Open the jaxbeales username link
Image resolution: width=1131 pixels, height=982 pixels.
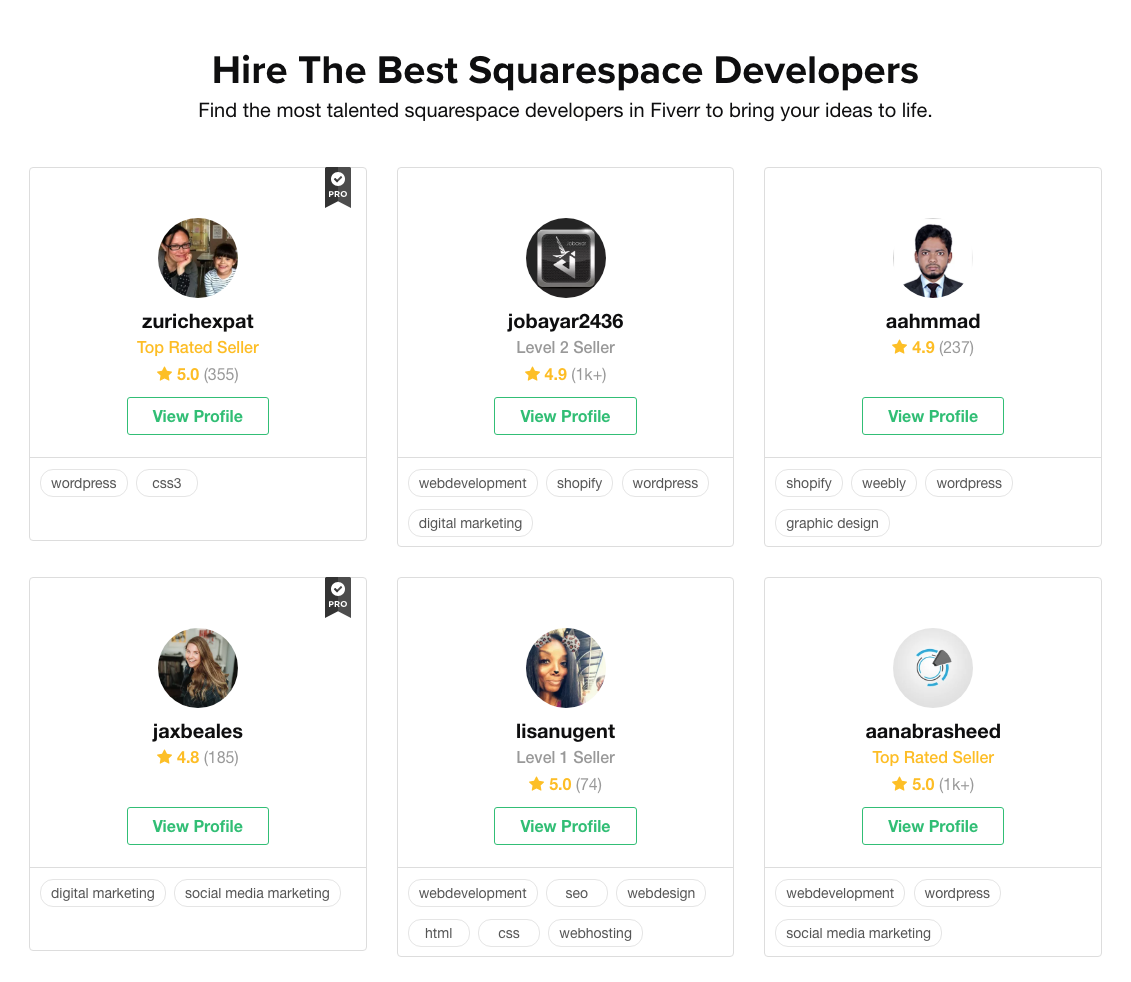click(x=198, y=731)
